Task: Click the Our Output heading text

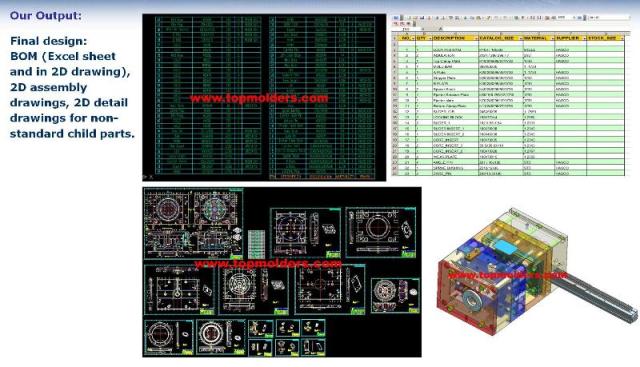Action: pyautogui.click(x=46, y=16)
